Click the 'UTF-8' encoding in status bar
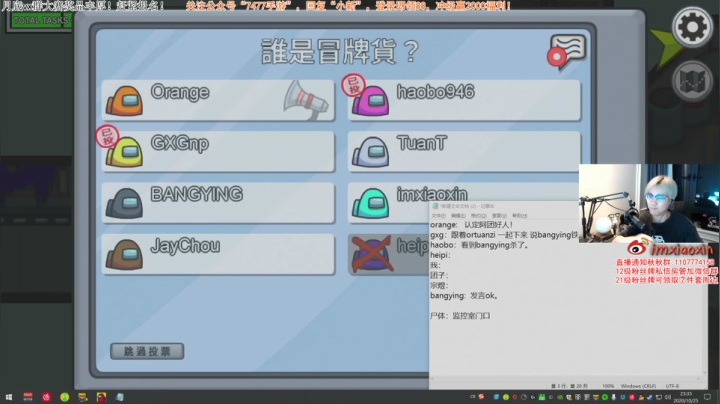Image resolution: width=720 pixels, height=404 pixels. [672, 386]
